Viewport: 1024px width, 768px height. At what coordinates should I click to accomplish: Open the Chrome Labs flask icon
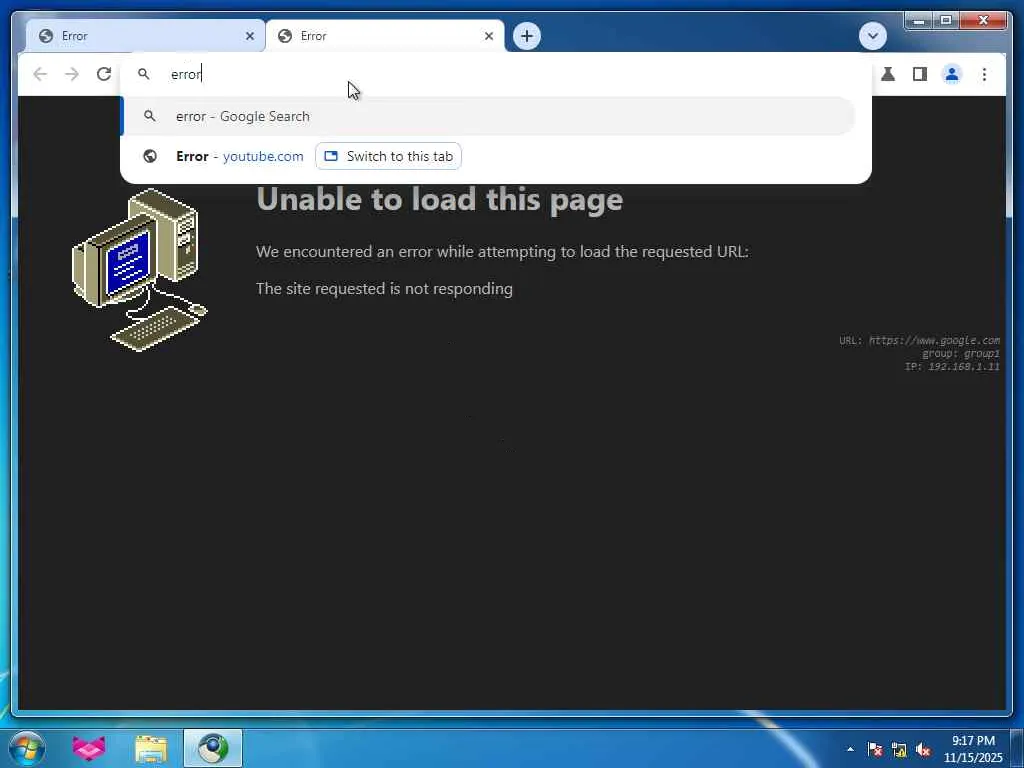[x=888, y=74]
